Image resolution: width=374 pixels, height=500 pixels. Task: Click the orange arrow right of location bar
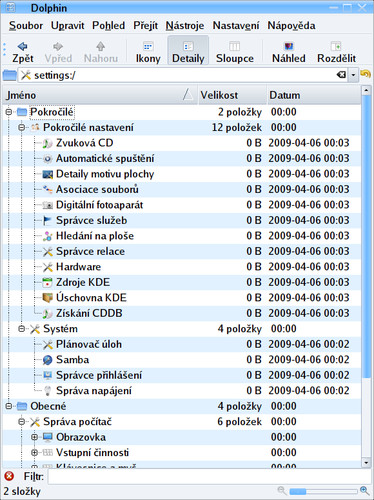pos(366,74)
